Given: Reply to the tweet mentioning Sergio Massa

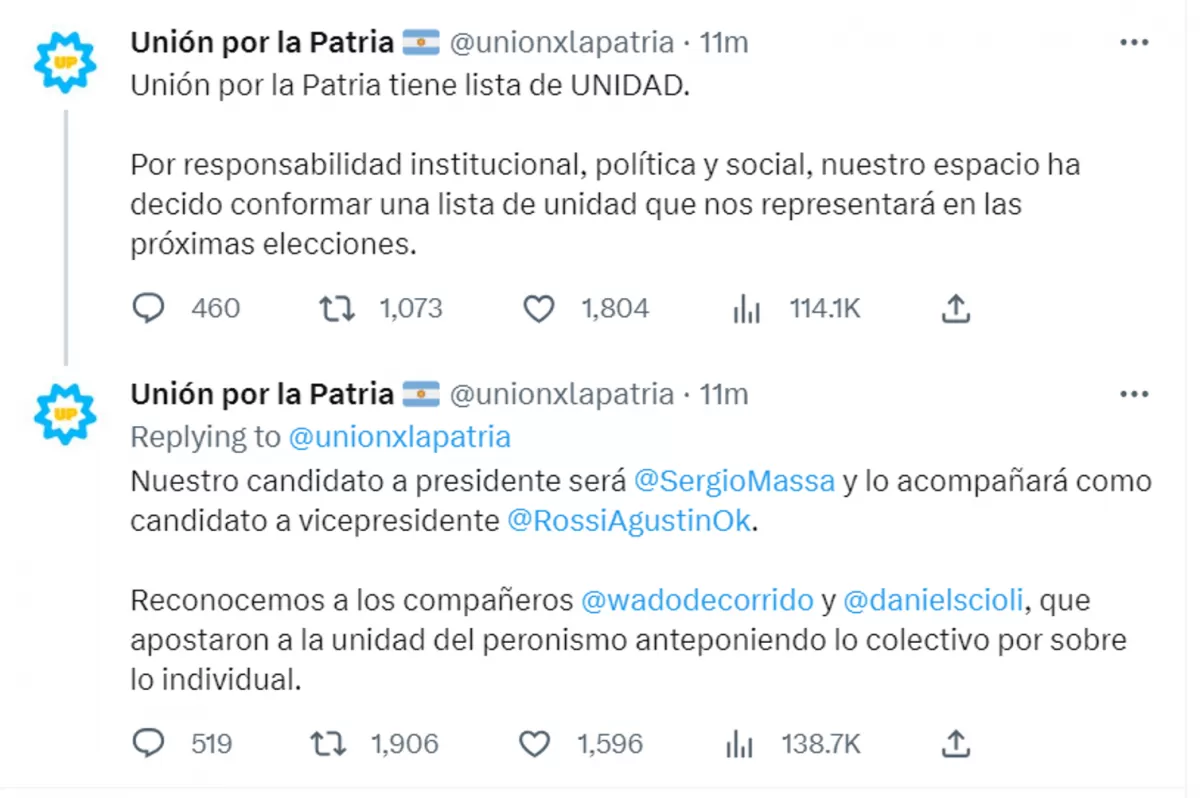Looking at the screenshot, I should pos(148,744).
